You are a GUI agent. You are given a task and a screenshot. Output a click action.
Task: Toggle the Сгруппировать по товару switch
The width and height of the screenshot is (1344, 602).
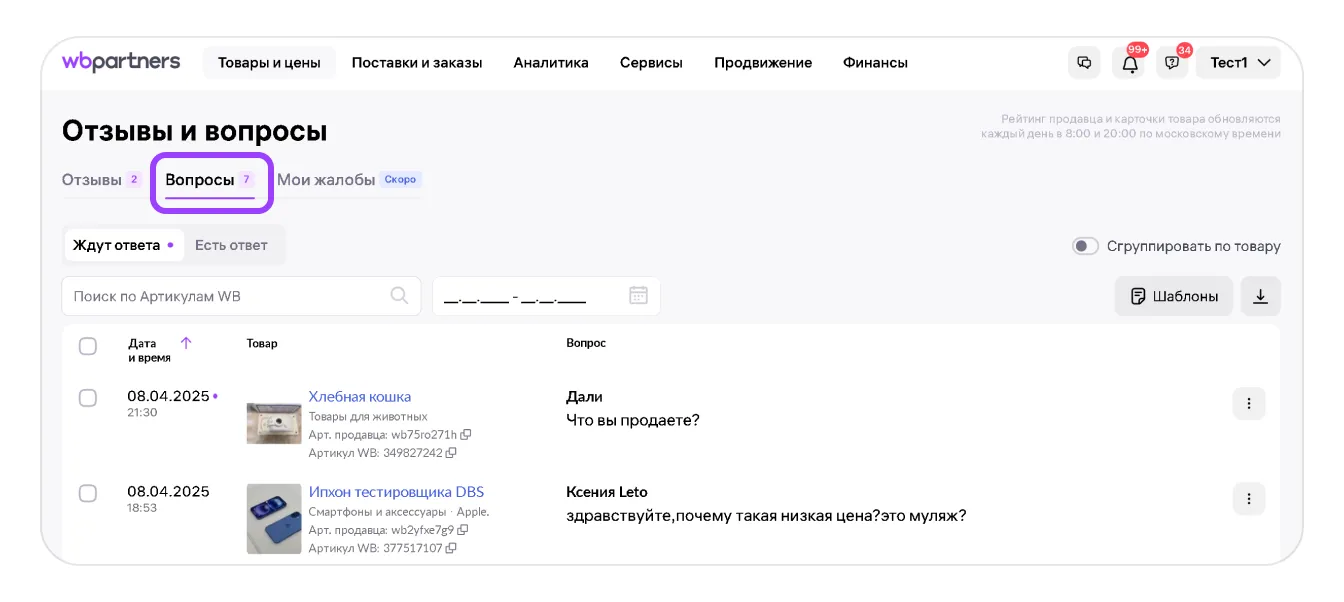(1085, 246)
